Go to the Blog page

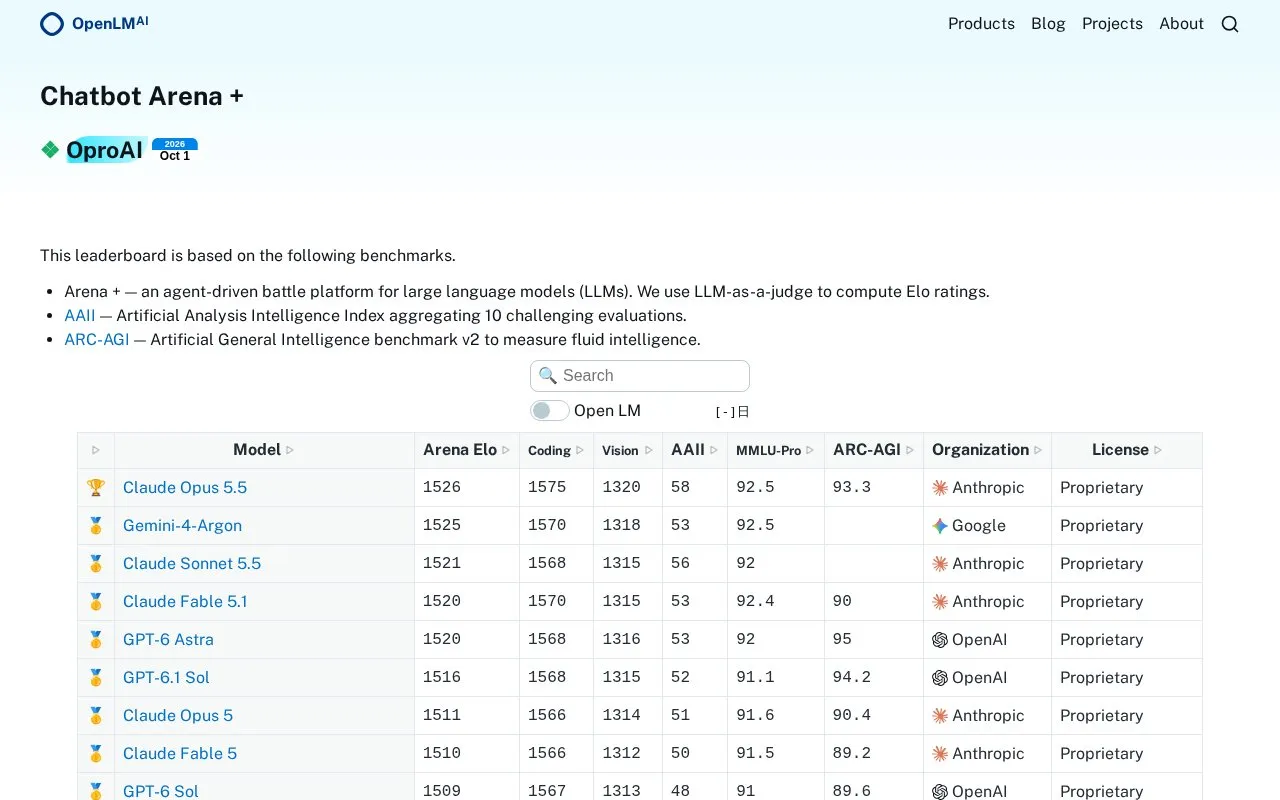point(1048,24)
